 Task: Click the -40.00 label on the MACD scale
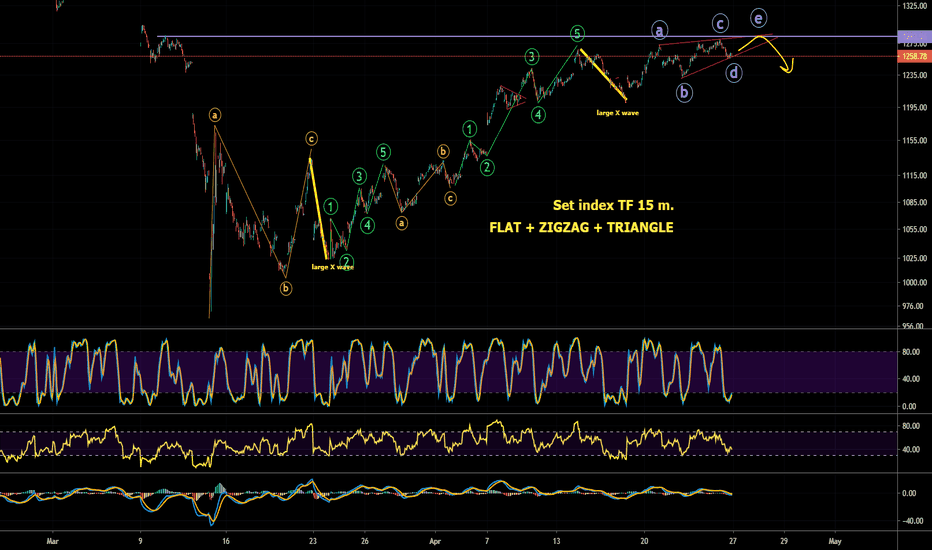912,521
